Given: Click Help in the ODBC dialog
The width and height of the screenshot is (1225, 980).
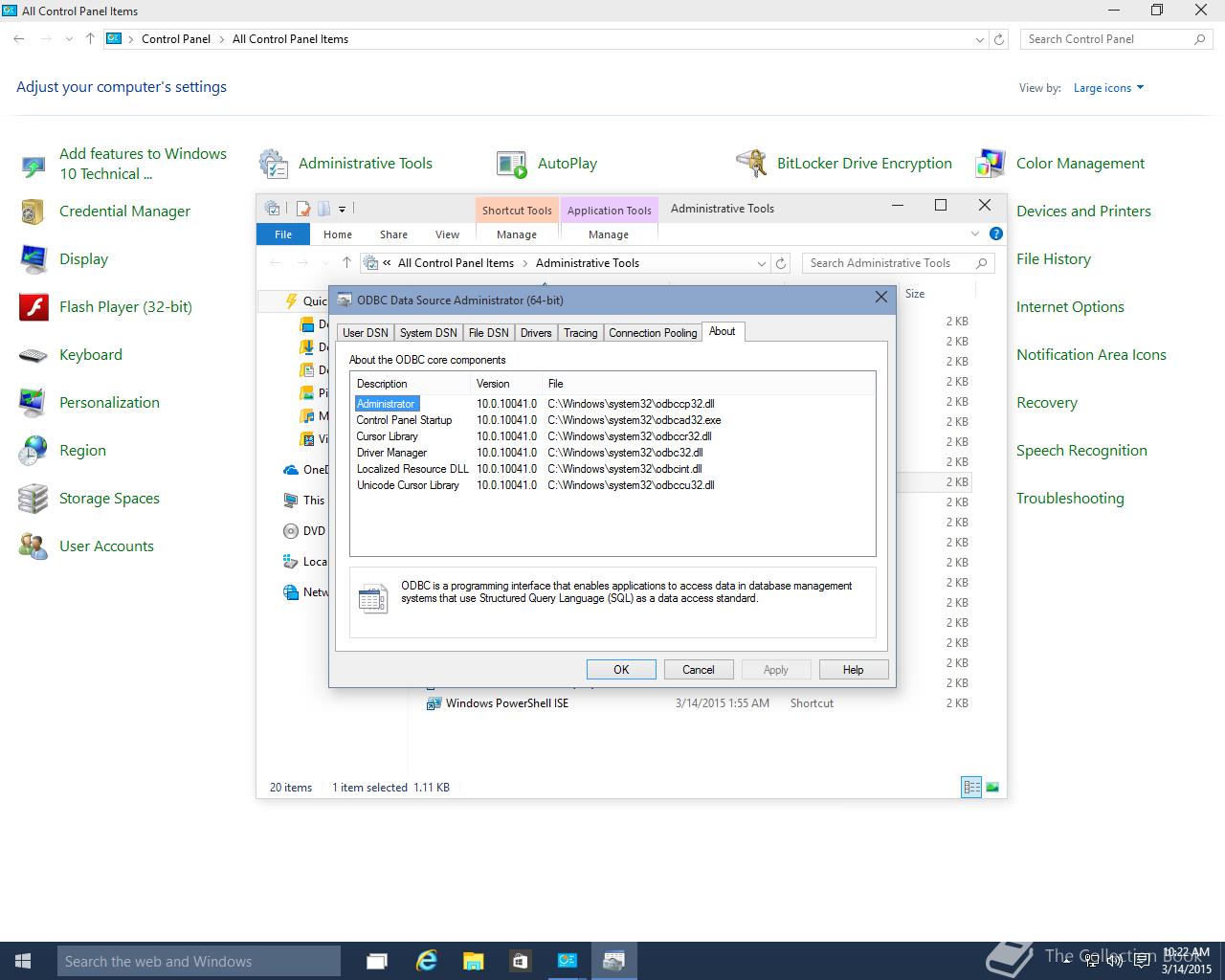Looking at the screenshot, I should [x=854, y=670].
